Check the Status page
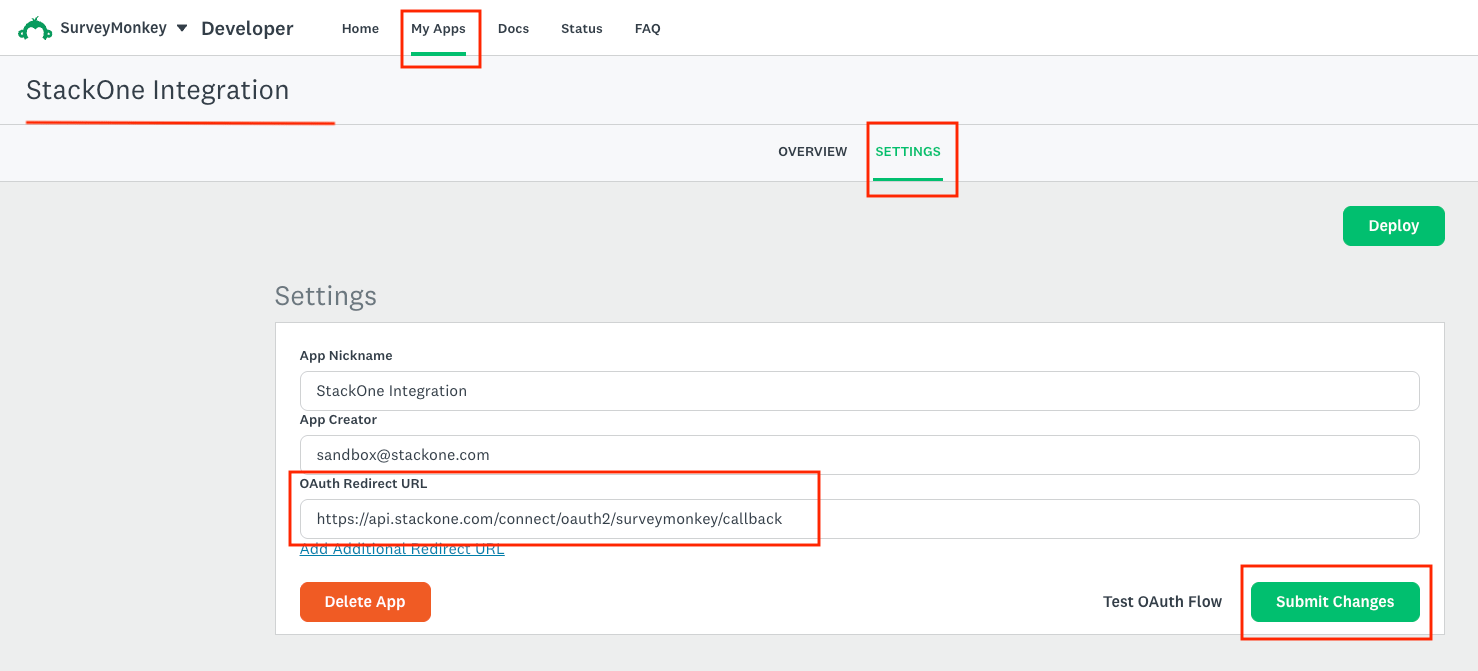The image size is (1478, 671). click(582, 29)
